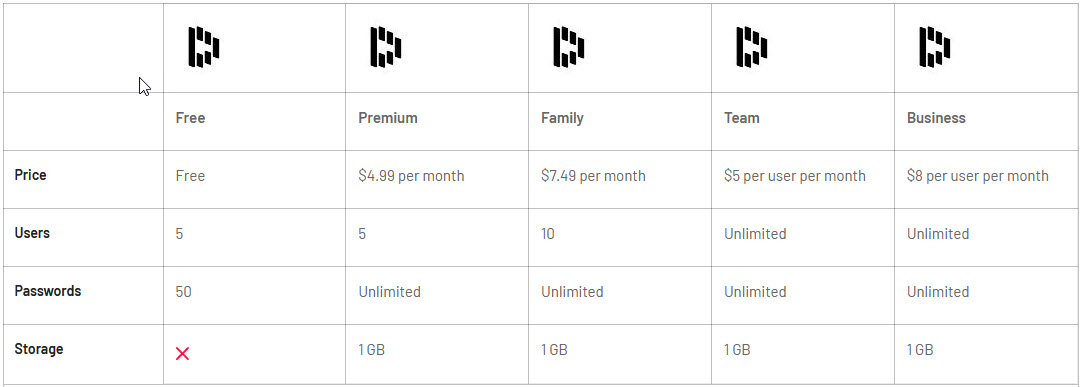Click the Storage row label
Image resolution: width=1081 pixels, height=387 pixels.
coord(39,348)
